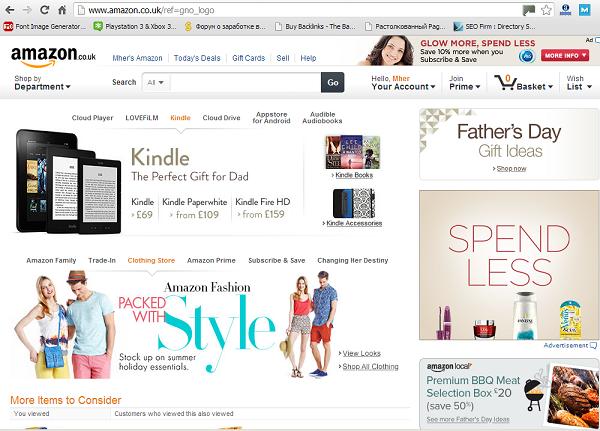Switch to the Trade-In tab
The width and height of the screenshot is (600, 431).
point(102,260)
